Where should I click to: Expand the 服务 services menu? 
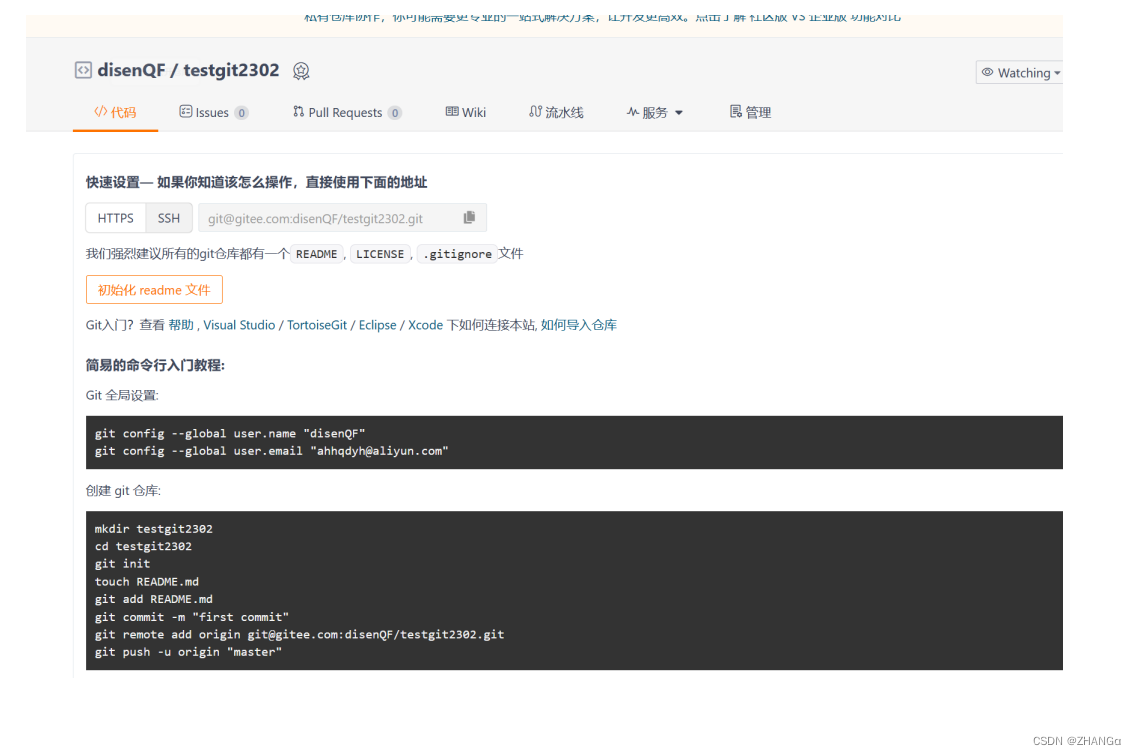coord(655,112)
